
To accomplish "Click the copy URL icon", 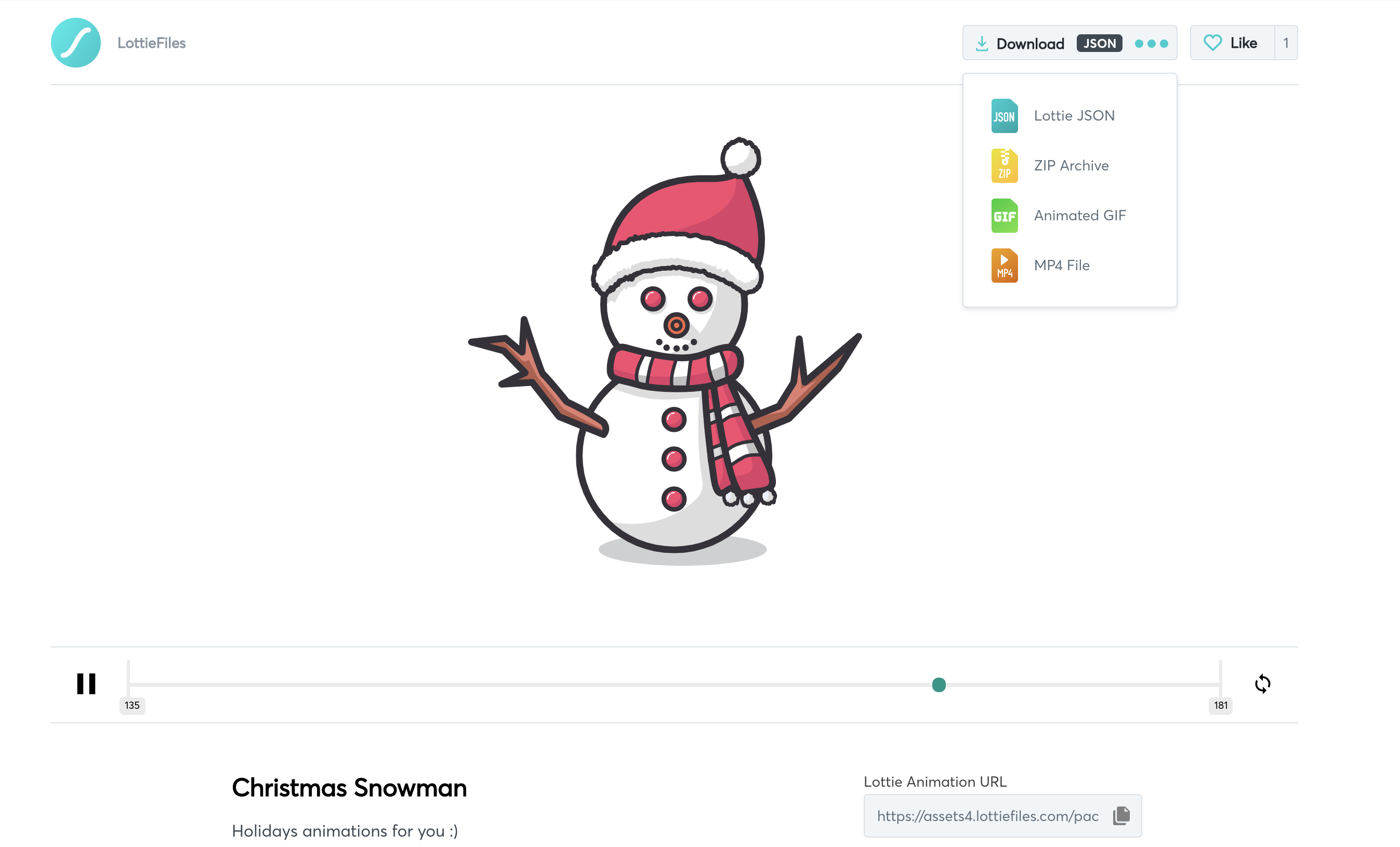I will [x=1121, y=816].
